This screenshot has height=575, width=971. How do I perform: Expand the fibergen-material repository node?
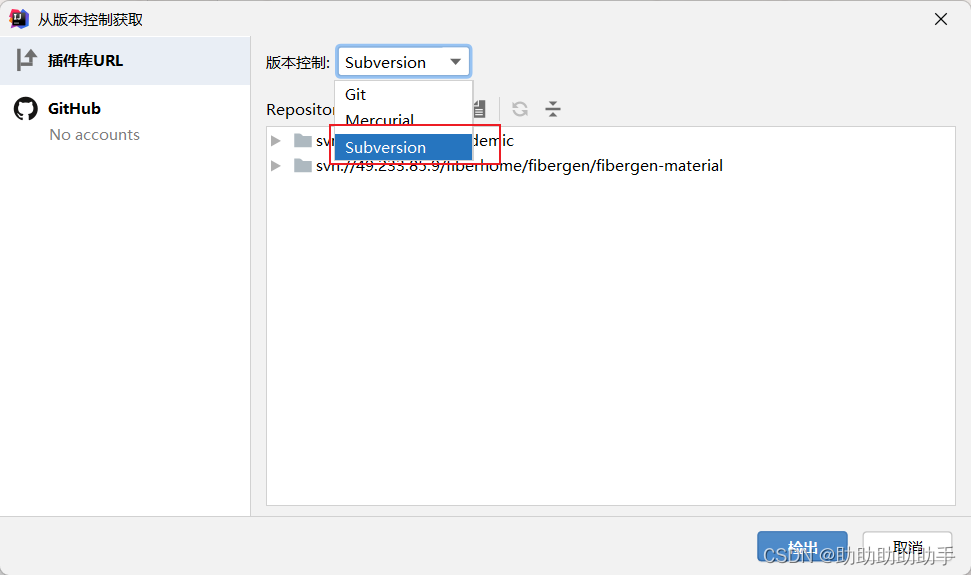coord(276,166)
